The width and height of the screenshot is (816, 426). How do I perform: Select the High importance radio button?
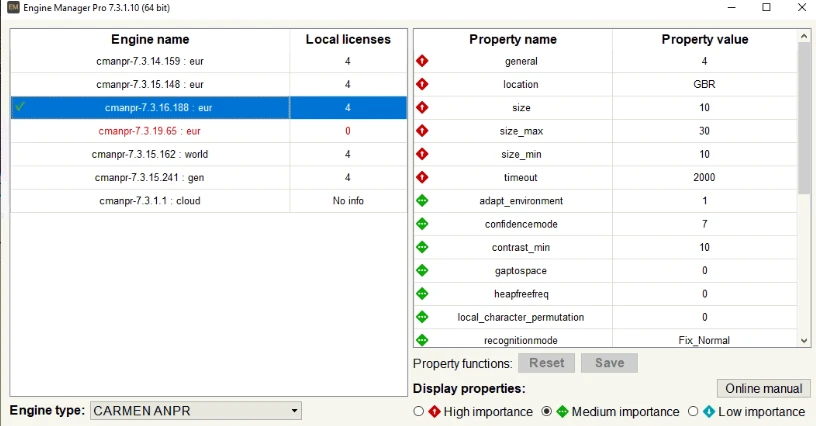click(418, 411)
